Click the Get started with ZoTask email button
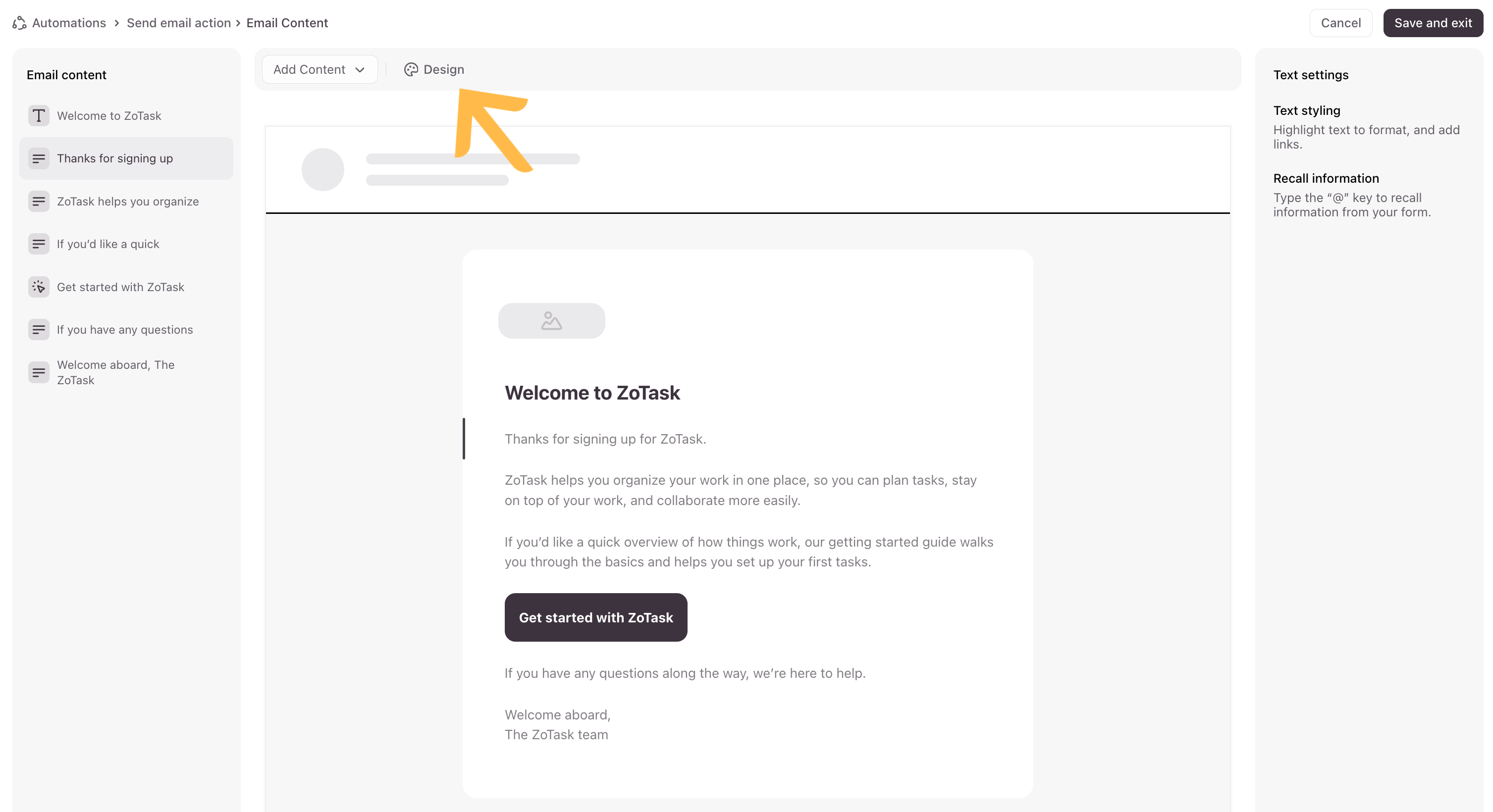Image resolution: width=1493 pixels, height=812 pixels. [596, 617]
